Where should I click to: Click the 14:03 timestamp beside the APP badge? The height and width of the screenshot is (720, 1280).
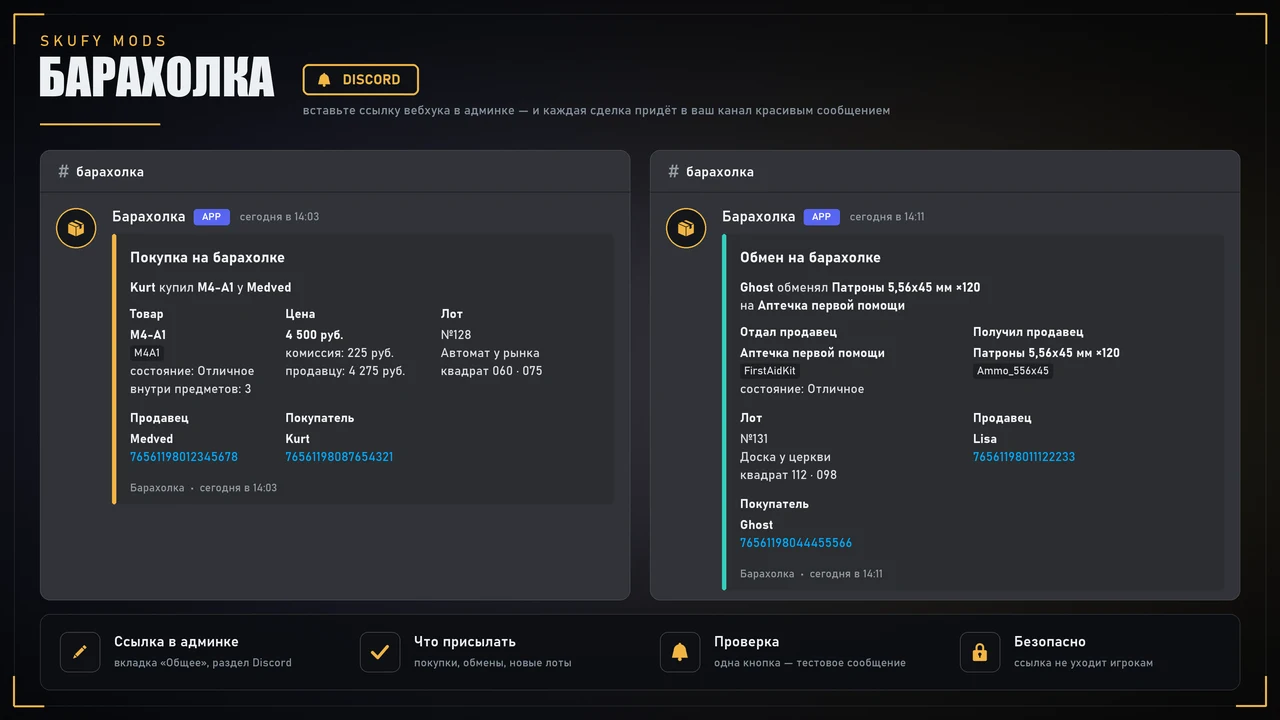(x=279, y=217)
